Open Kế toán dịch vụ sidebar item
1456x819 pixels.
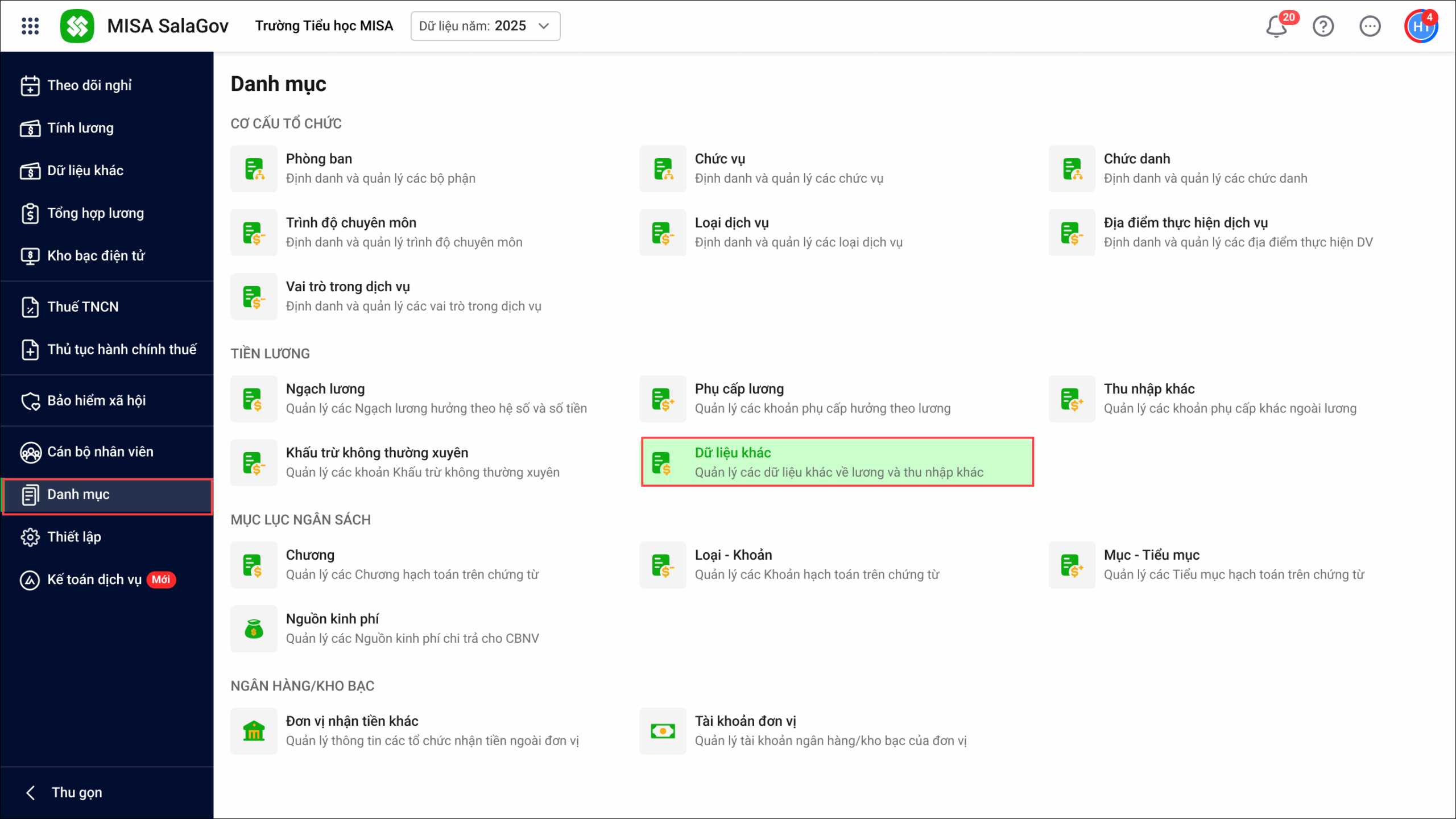[94, 580]
